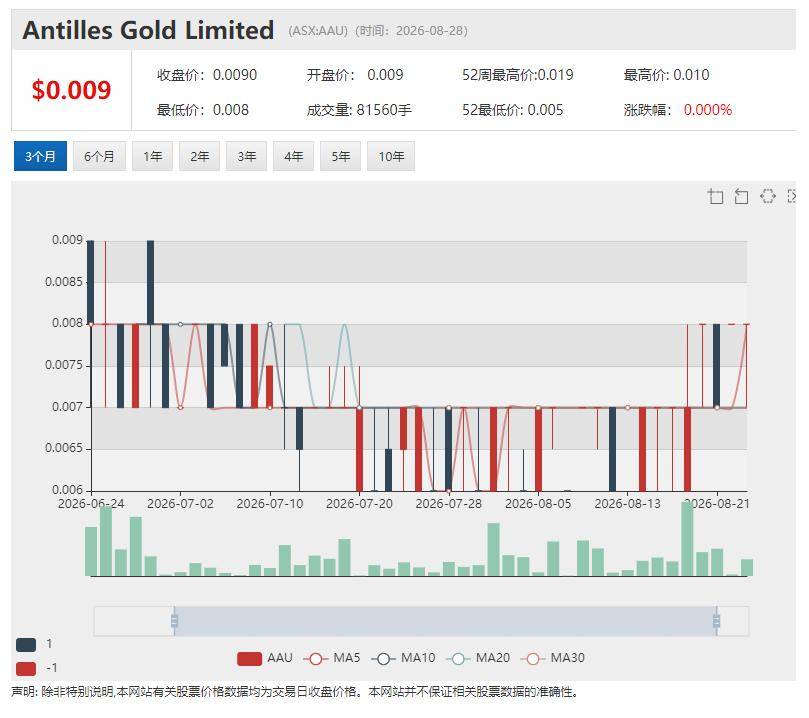Screen dimensions: 809x718
Task: Click the 最高价 0.010 text
Action: point(666,75)
